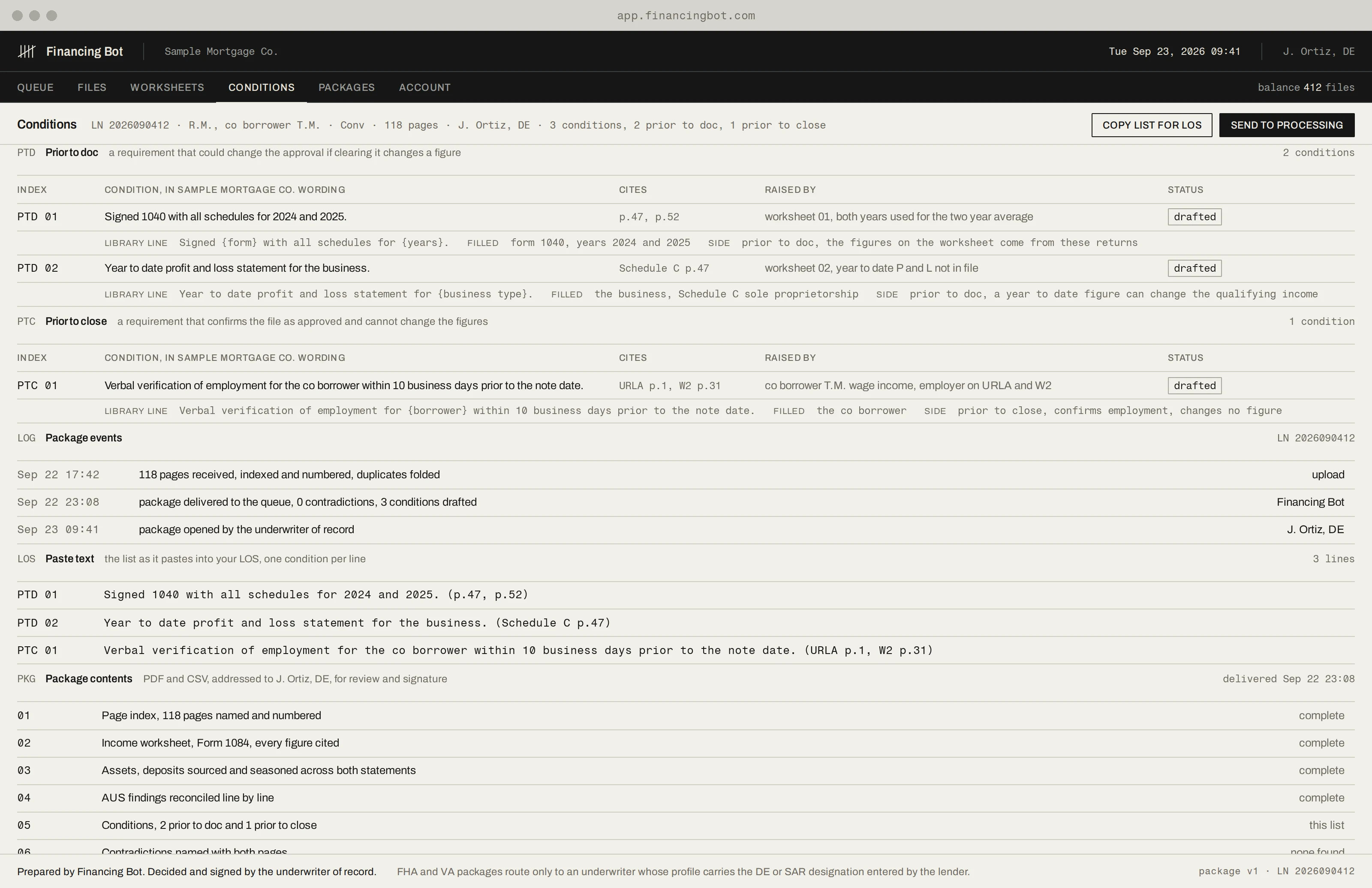This screenshot has width=1372, height=888.
Task: Click the drafted status of PTC 01
Action: 1194,386
